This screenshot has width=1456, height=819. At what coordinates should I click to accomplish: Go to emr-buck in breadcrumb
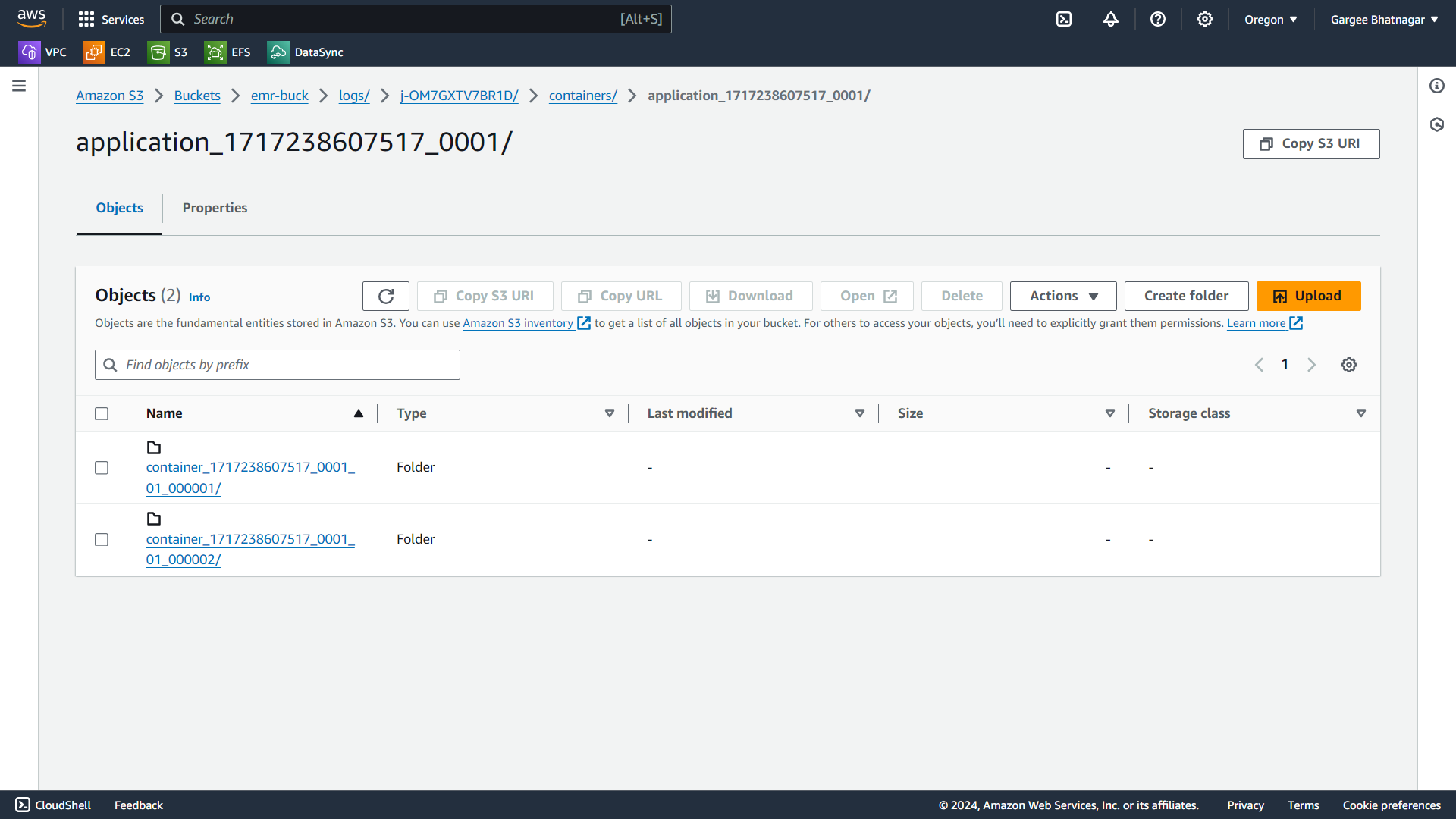(x=279, y=96)
